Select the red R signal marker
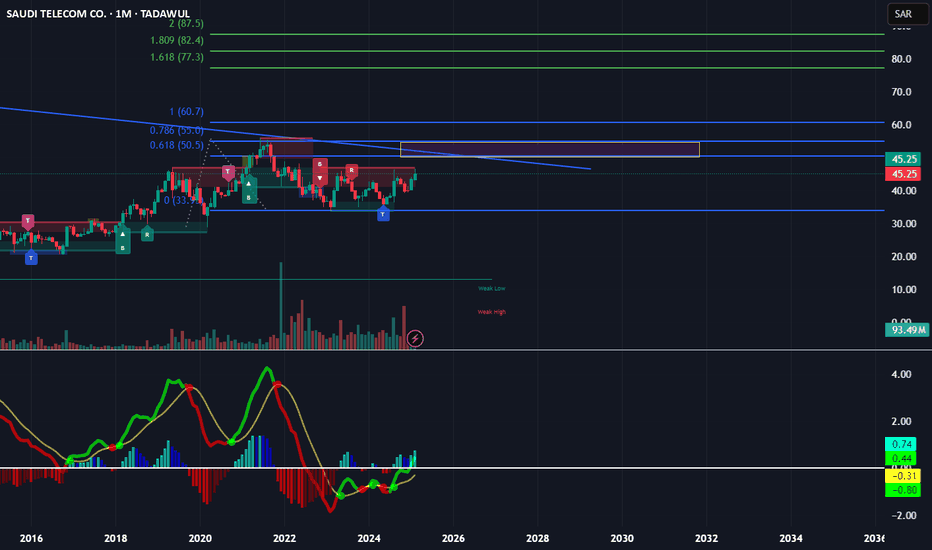The image size is (932, 550). click(351, 171)
